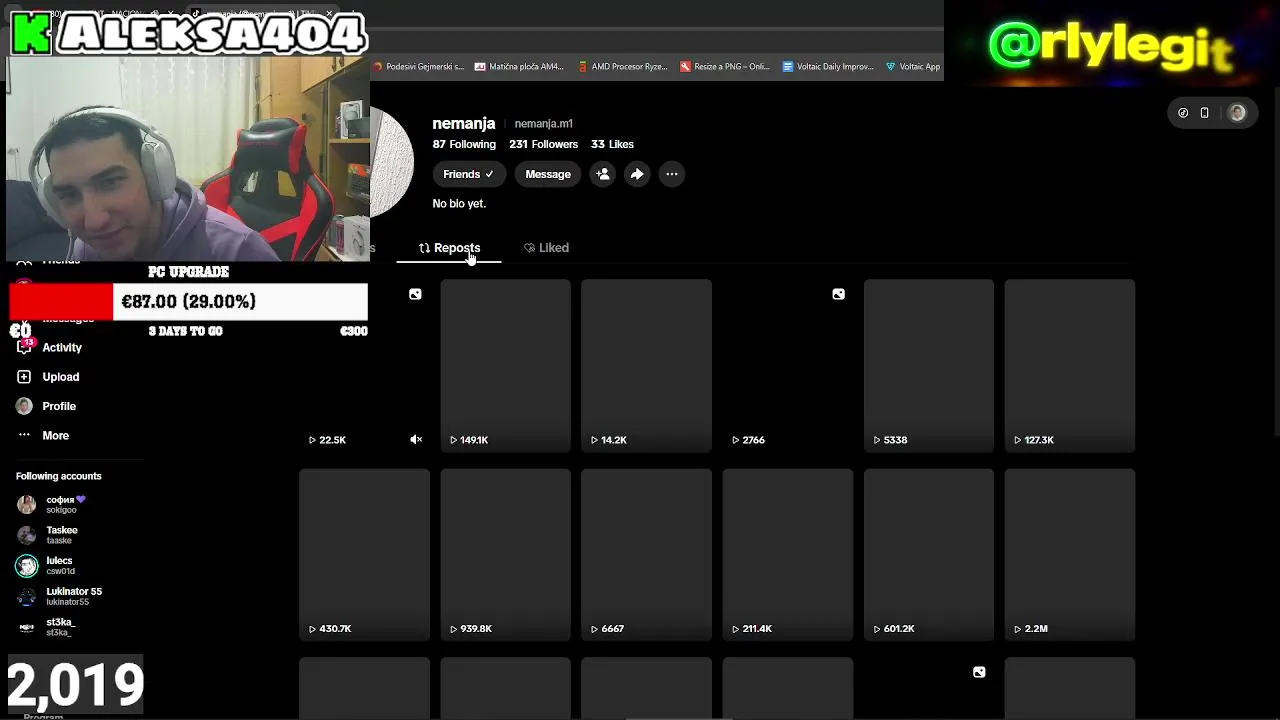
Task: Open AMD Procesor Ryze bookmark
Action: point(623,67)
